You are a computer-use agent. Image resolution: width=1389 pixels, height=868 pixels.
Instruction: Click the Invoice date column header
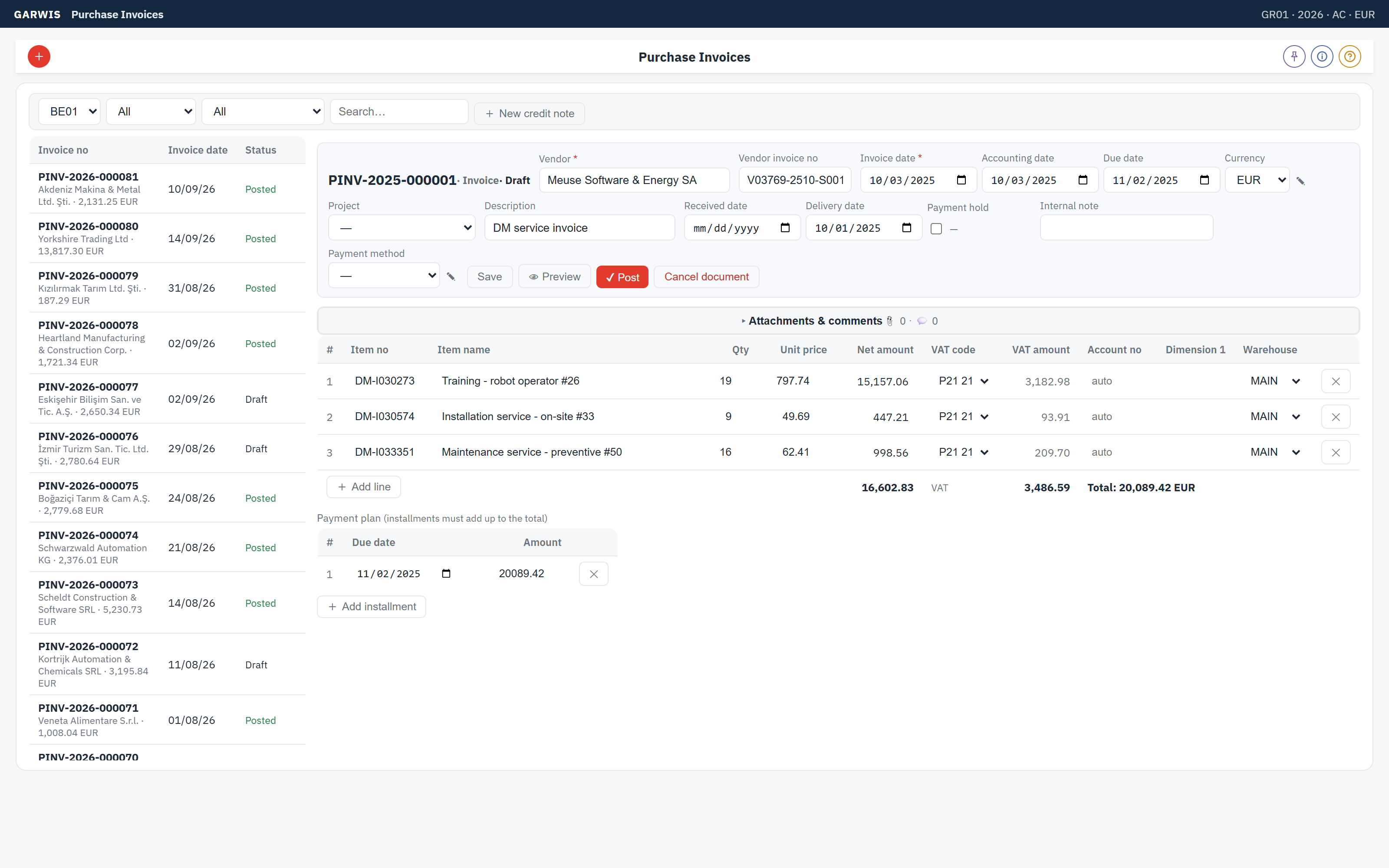[197, 150]
